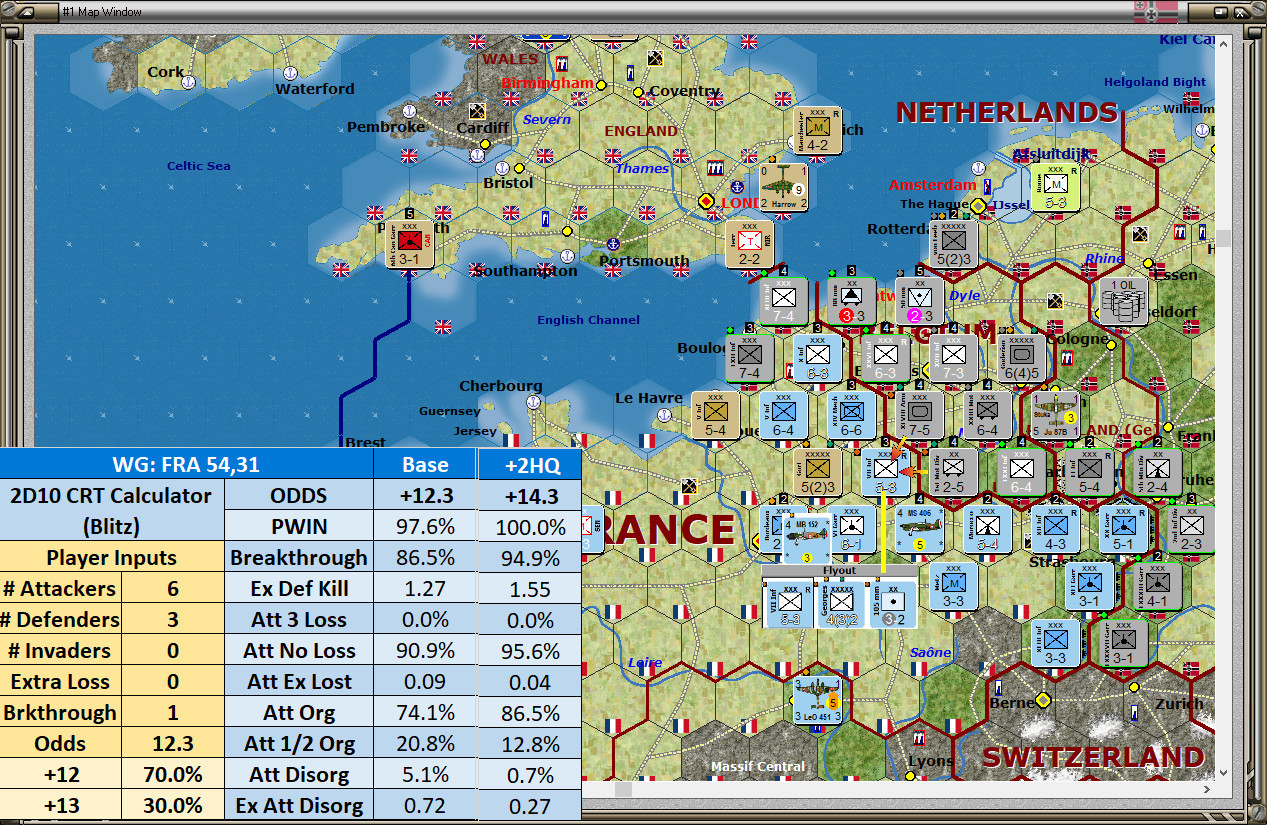Select the white Territorial 2-2 counter near Portsmouth

tap(750, 245)
